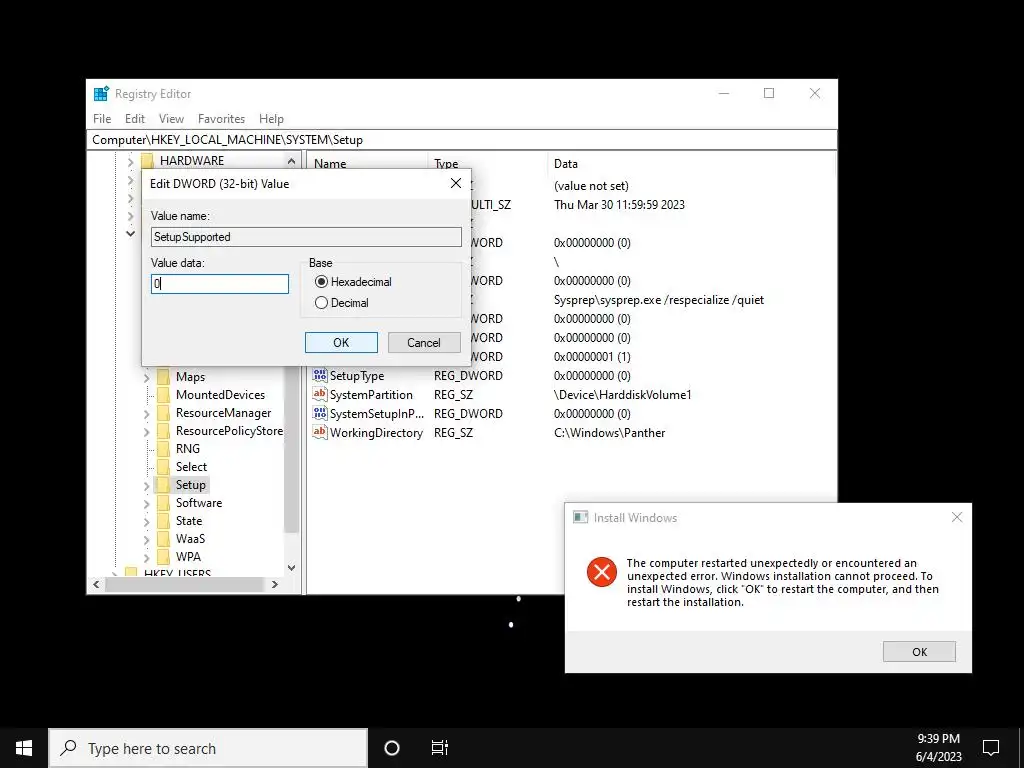Select the HARDWARE folder icon

[148, 161]
